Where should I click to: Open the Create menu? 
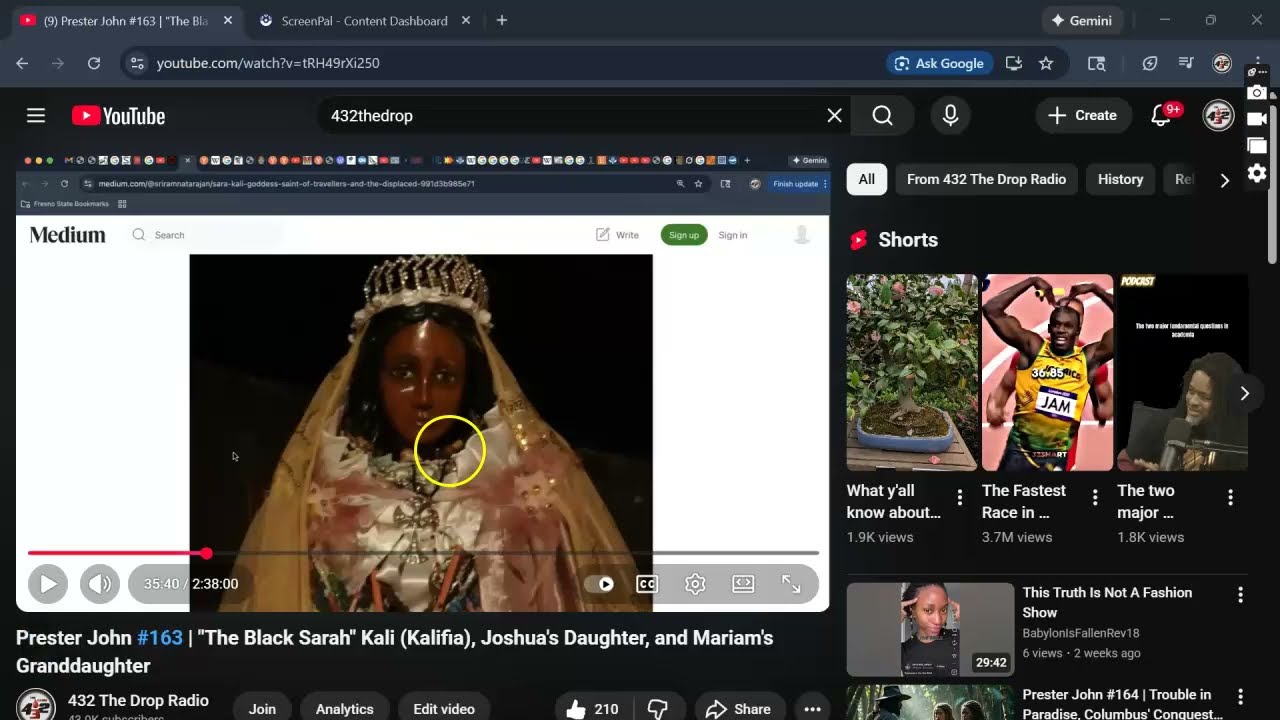tap(1083, 116)
